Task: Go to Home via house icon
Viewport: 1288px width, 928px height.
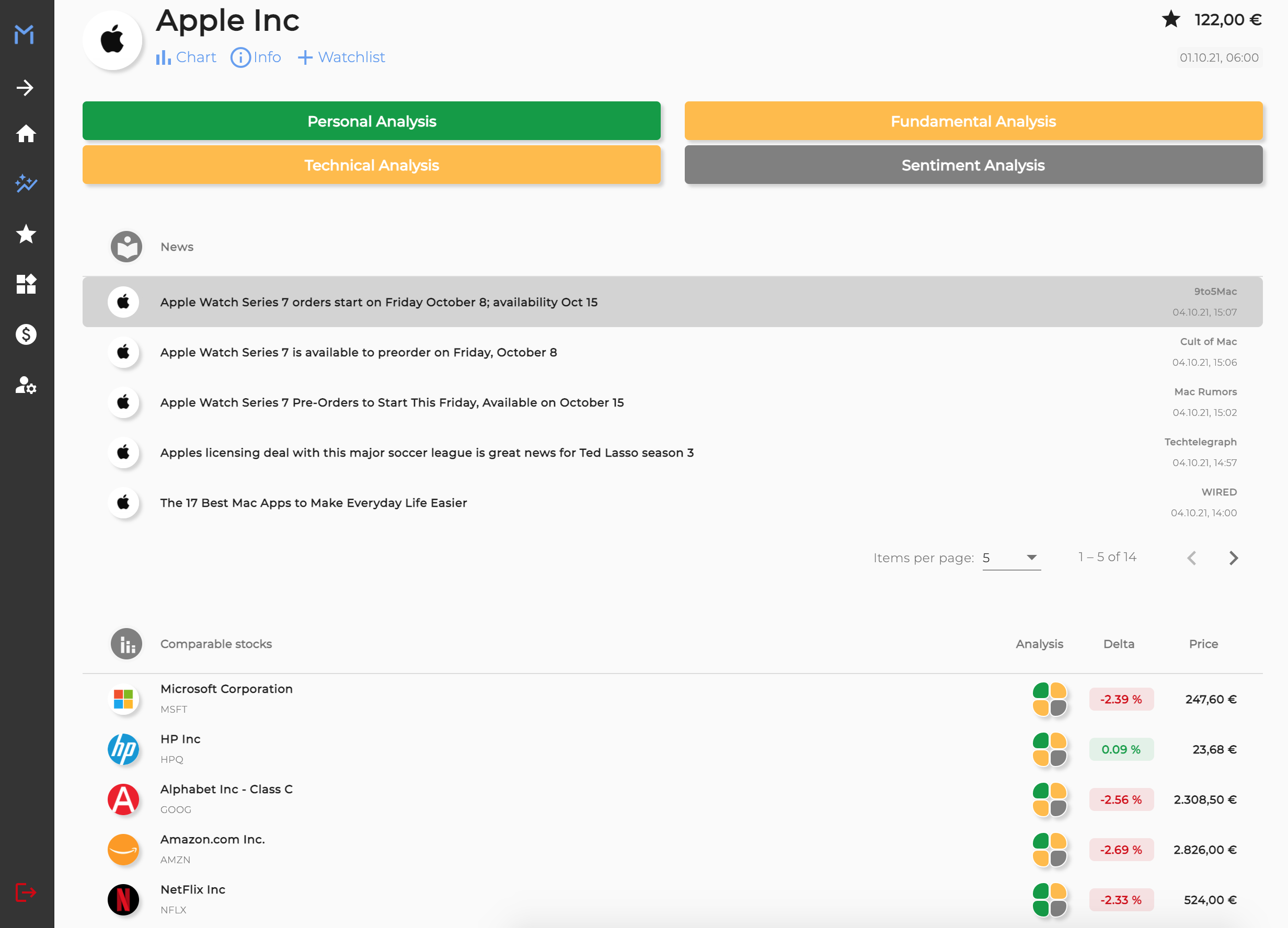Action: point(26,134)
